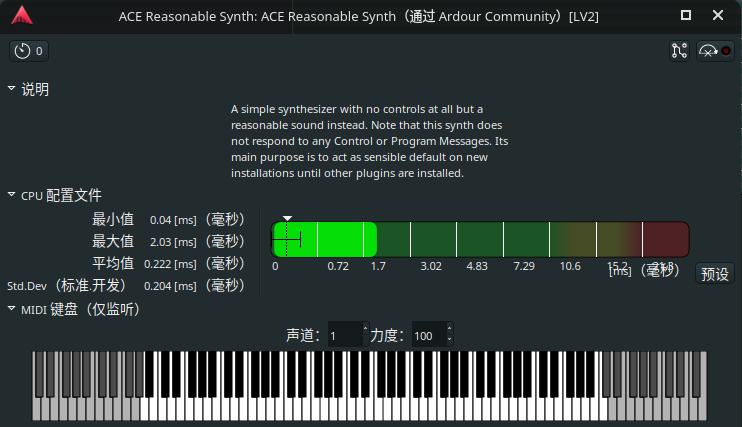Increase the 声道 channel with the up arrow
Viewport: 742px width, 427px height.
click(365, 328)
